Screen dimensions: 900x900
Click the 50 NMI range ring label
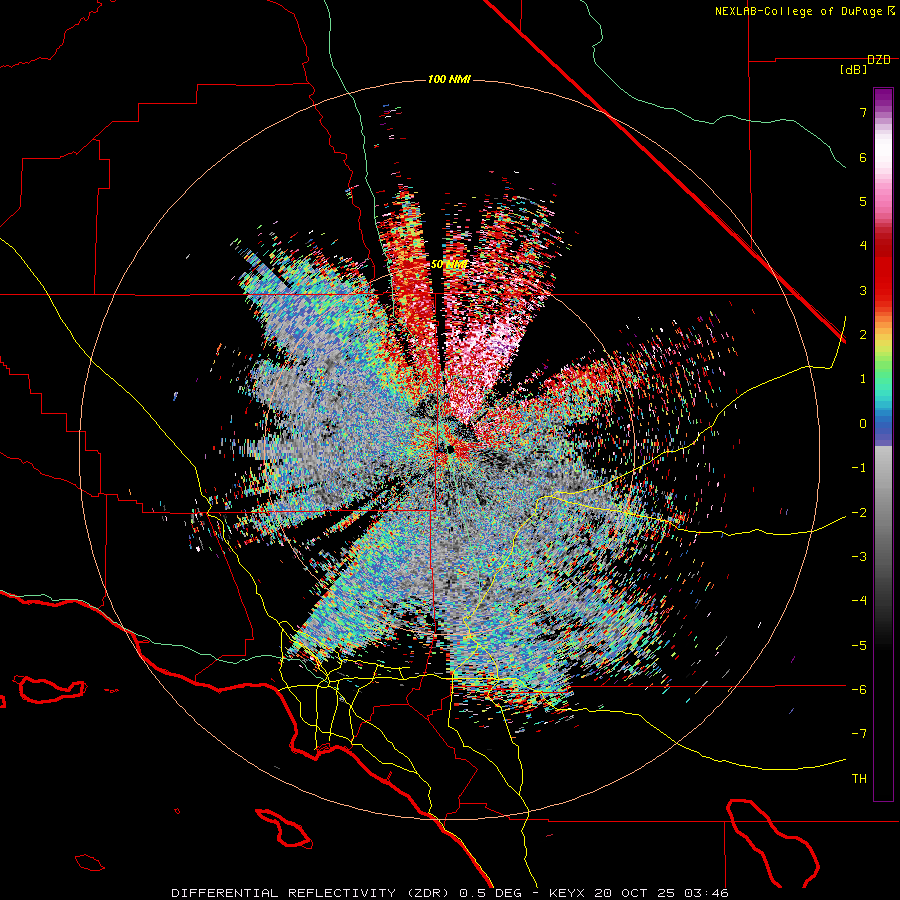tap(449, 264)
